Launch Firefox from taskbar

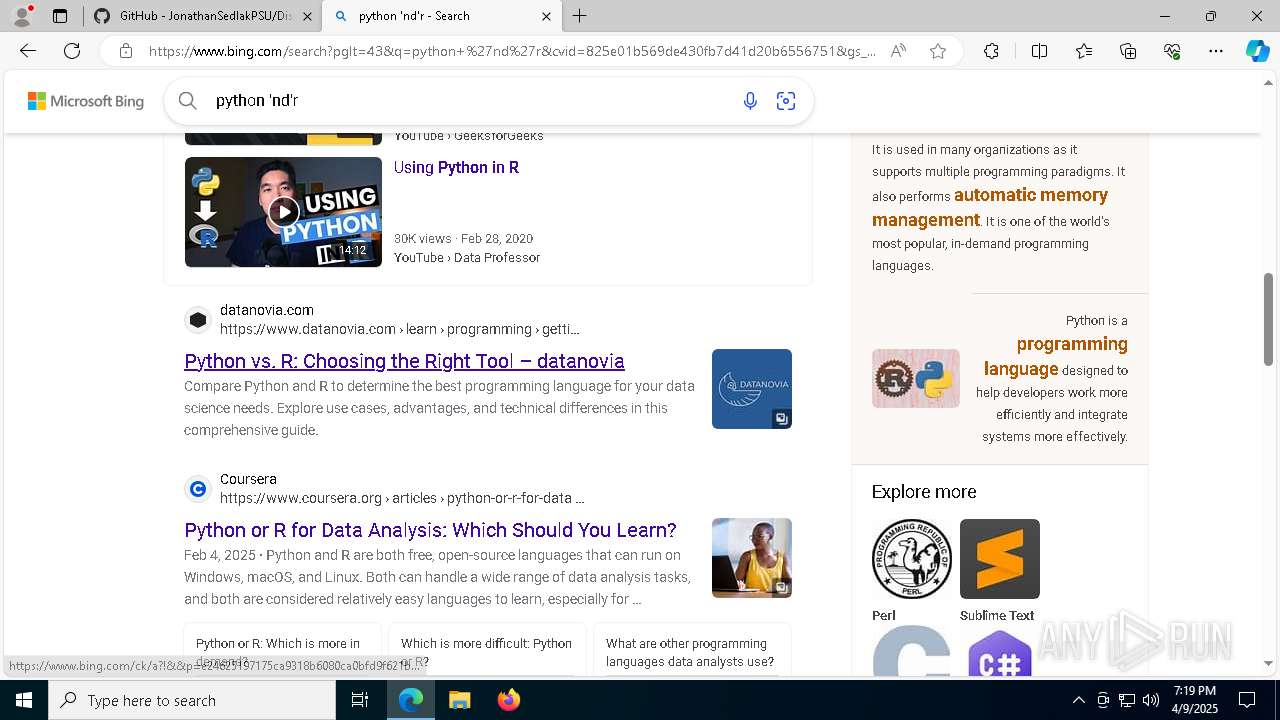tap(508, 700)
